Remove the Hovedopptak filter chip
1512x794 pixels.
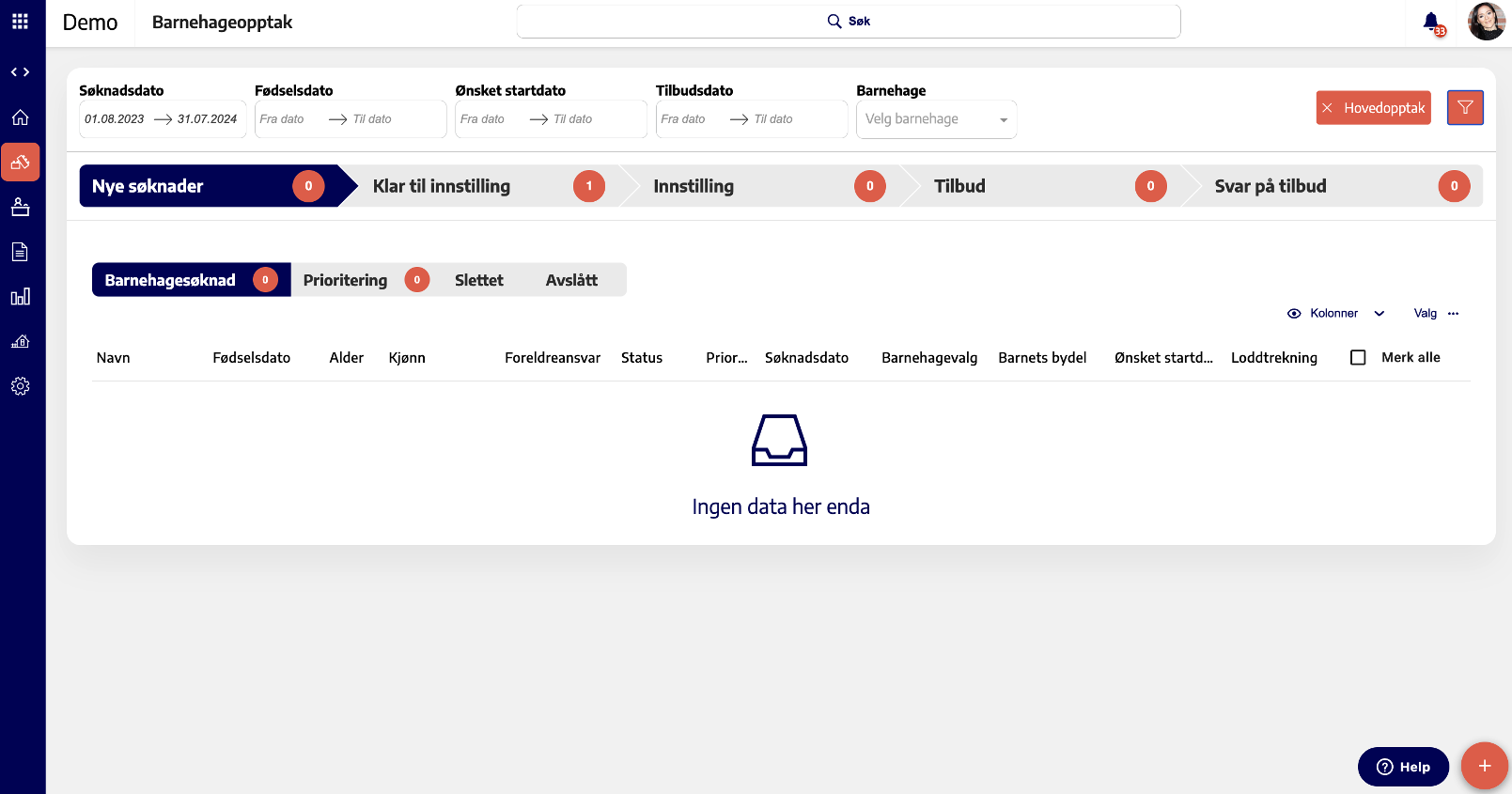(1328, 108)
